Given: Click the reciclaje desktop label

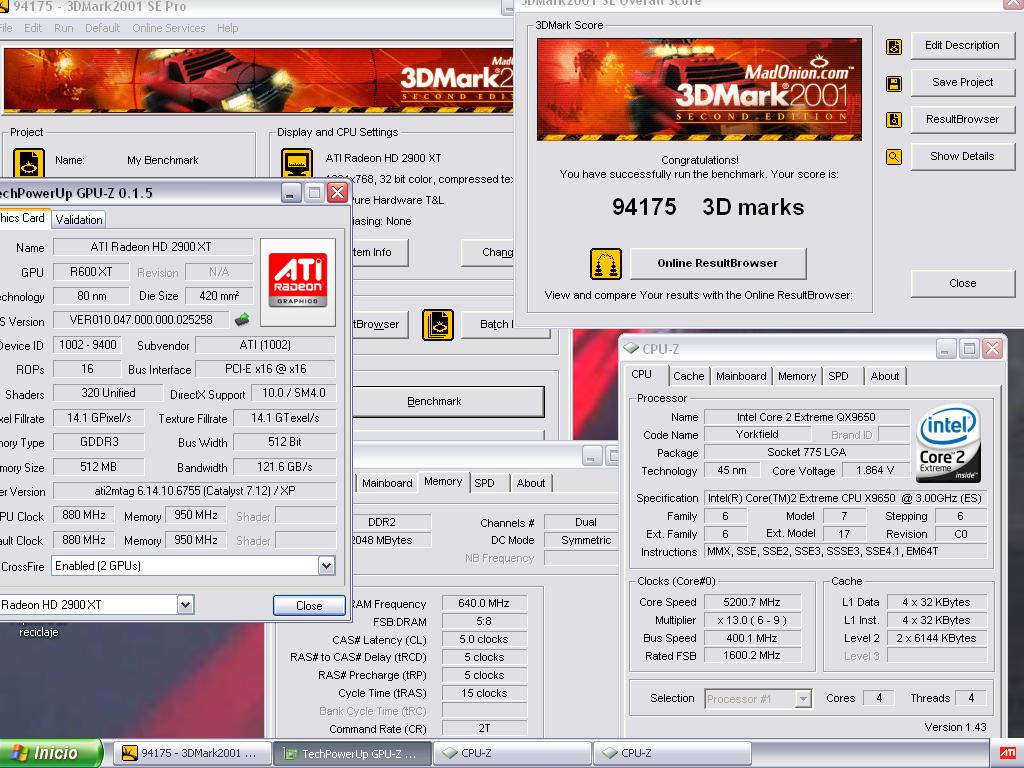Looking at the screenshot, I should tap(39, 632).
